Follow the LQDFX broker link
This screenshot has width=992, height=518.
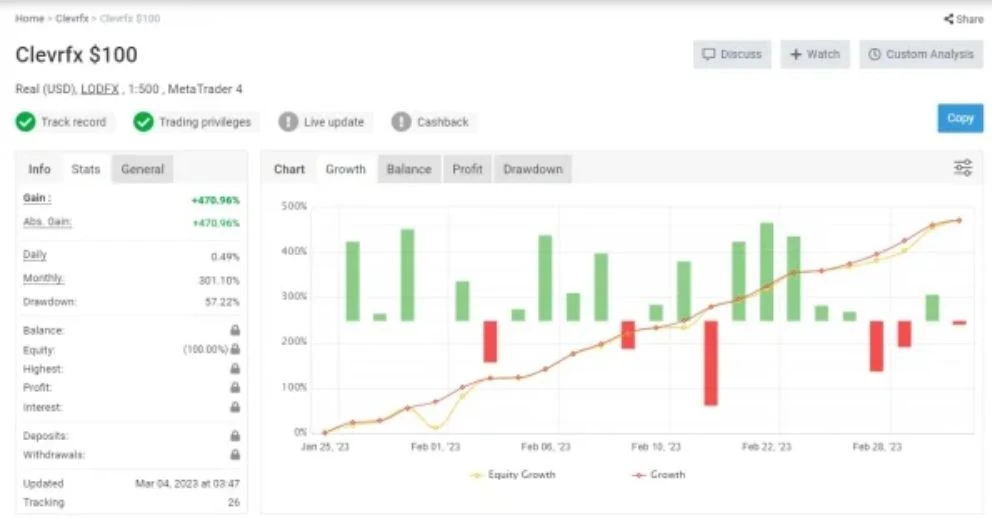pos(99,89)
